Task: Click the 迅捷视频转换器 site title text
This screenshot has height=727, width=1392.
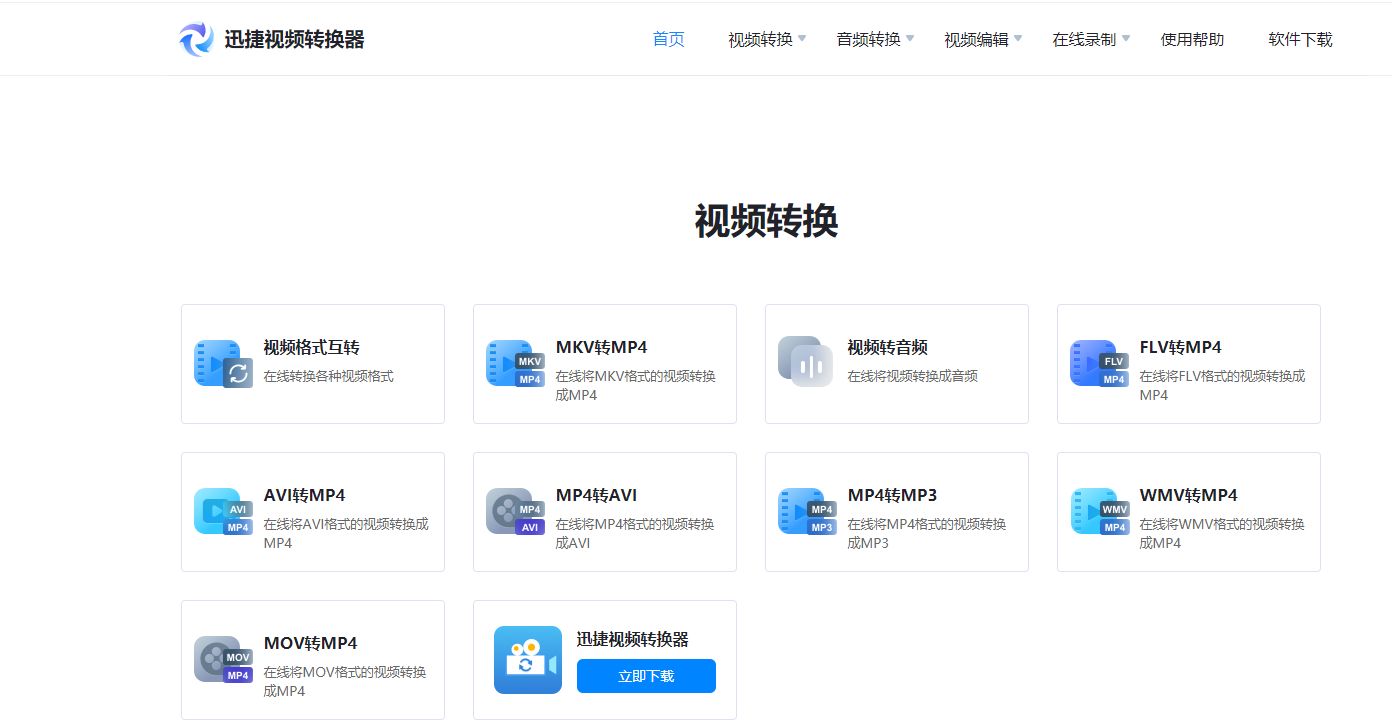Action: 294,40
